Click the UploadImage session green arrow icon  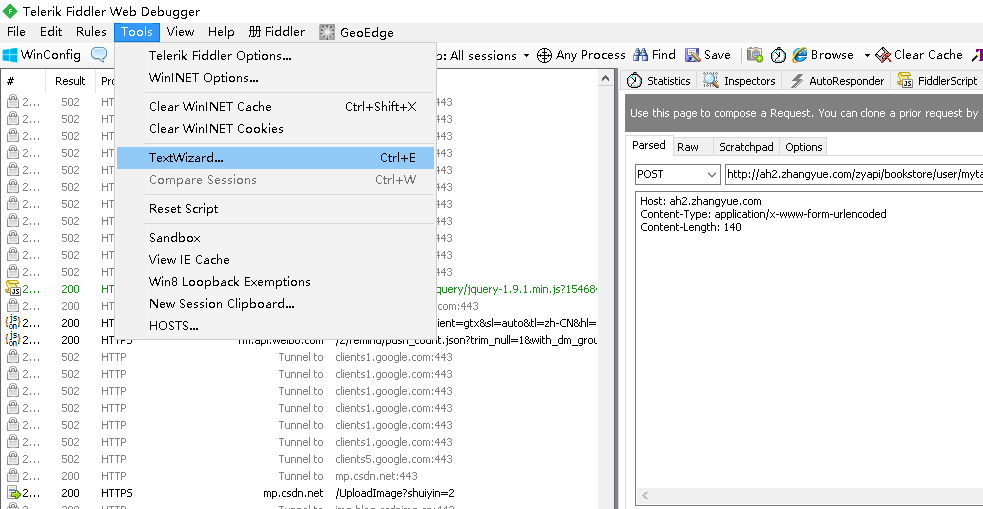13,493
